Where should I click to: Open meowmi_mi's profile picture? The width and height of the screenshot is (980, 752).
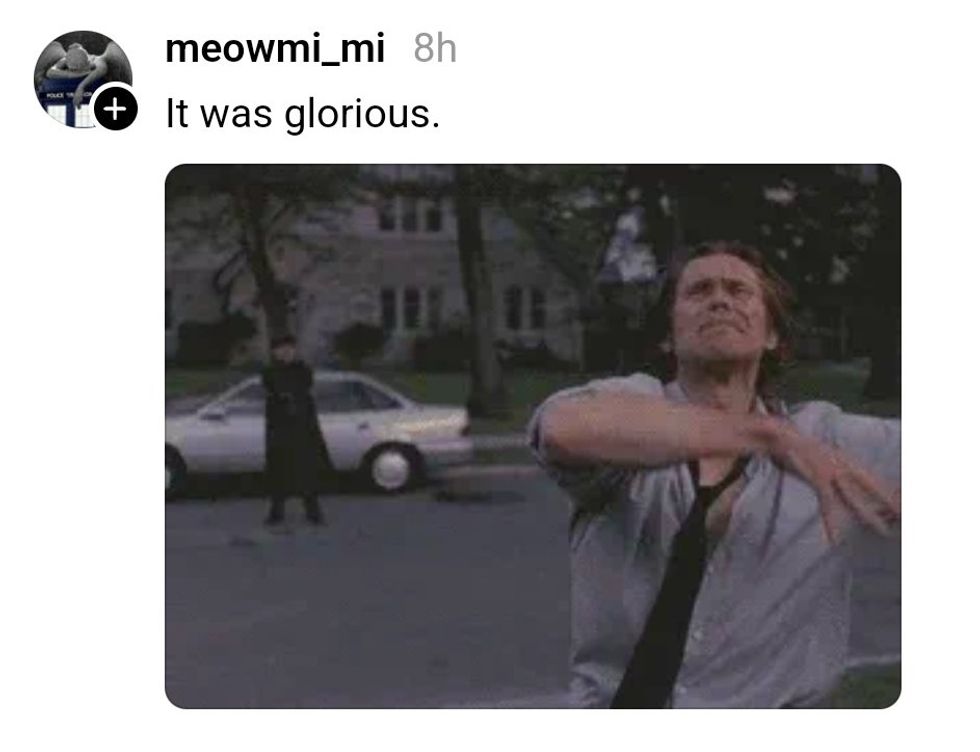tap(83, 79)
